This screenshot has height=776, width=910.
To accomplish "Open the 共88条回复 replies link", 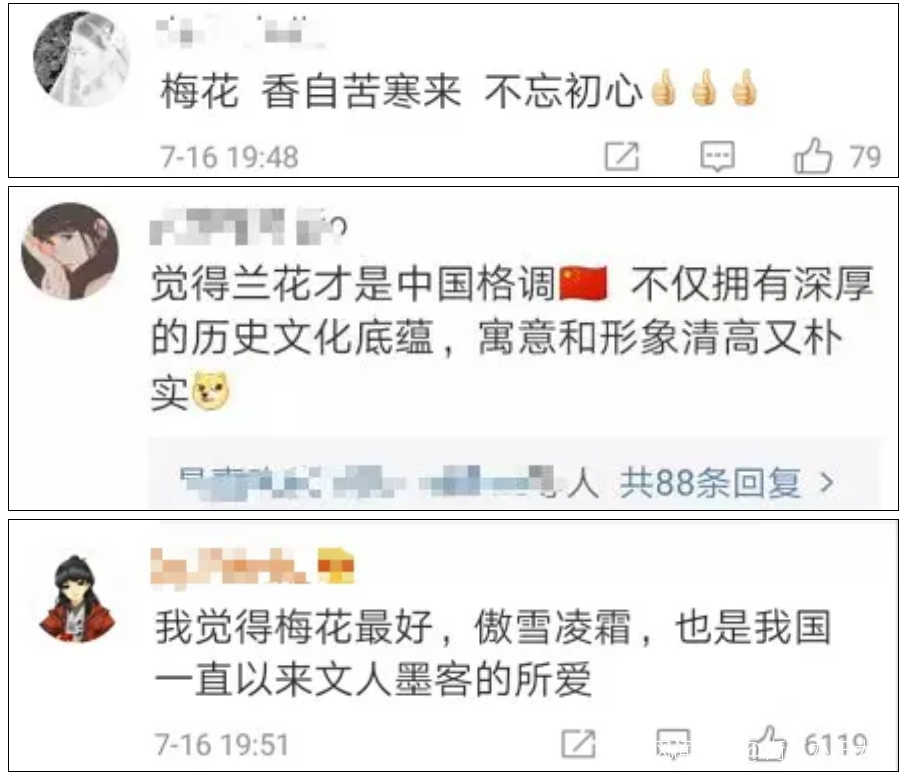I will [x=710, y=482].
